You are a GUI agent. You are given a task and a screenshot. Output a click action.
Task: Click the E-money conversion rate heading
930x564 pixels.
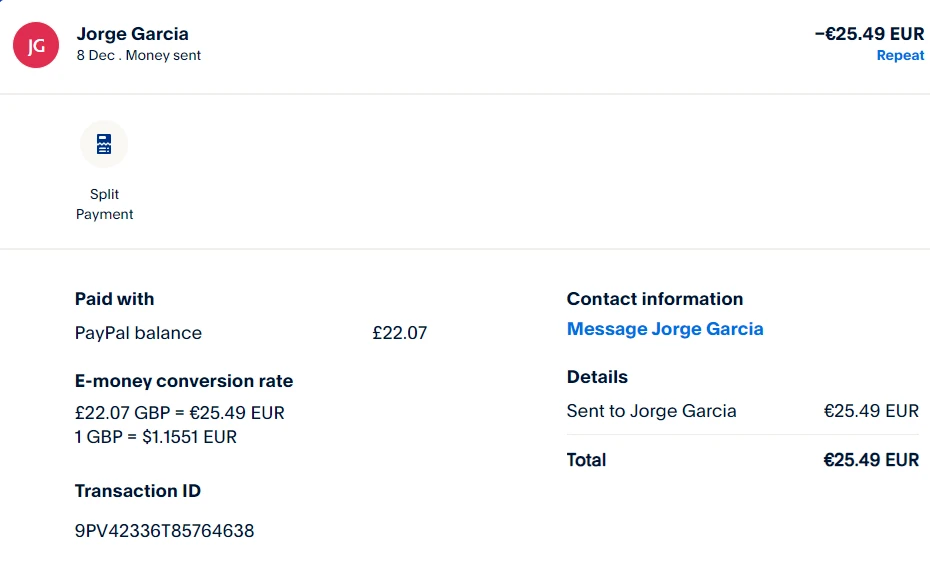point(184,381)
